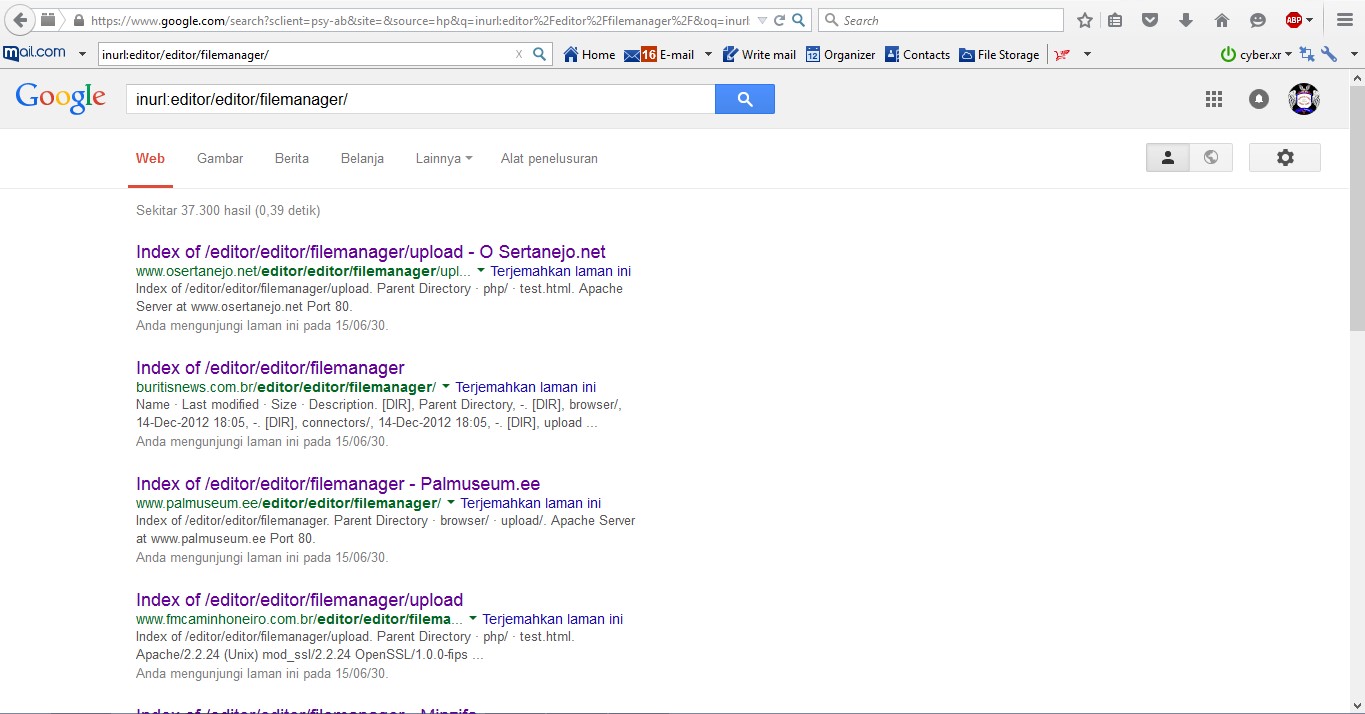Toggle personal results person icon
This screenshot has height=714, width=1365.
pos(1168,157)
